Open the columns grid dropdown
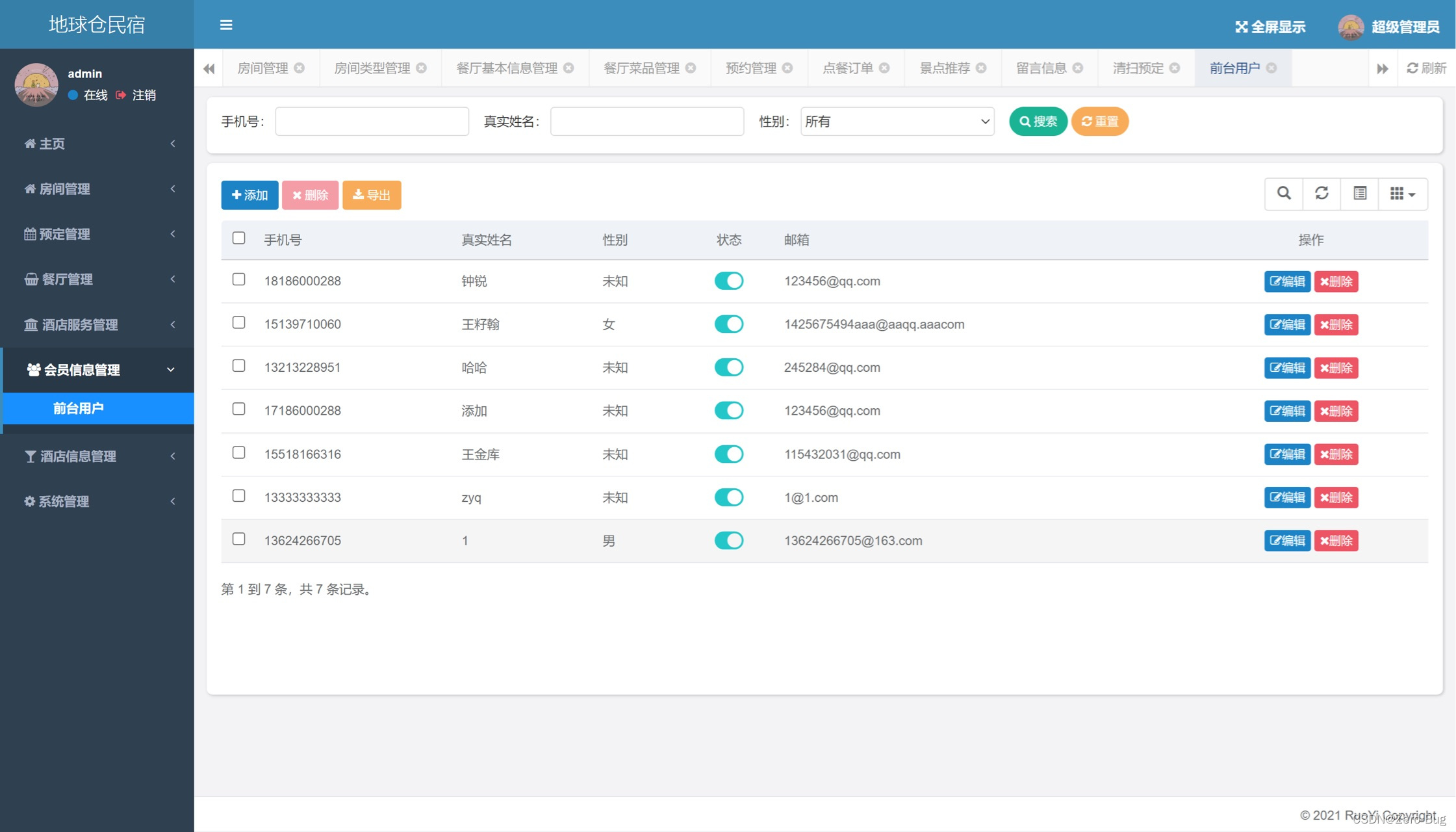 click(1403, 194)
